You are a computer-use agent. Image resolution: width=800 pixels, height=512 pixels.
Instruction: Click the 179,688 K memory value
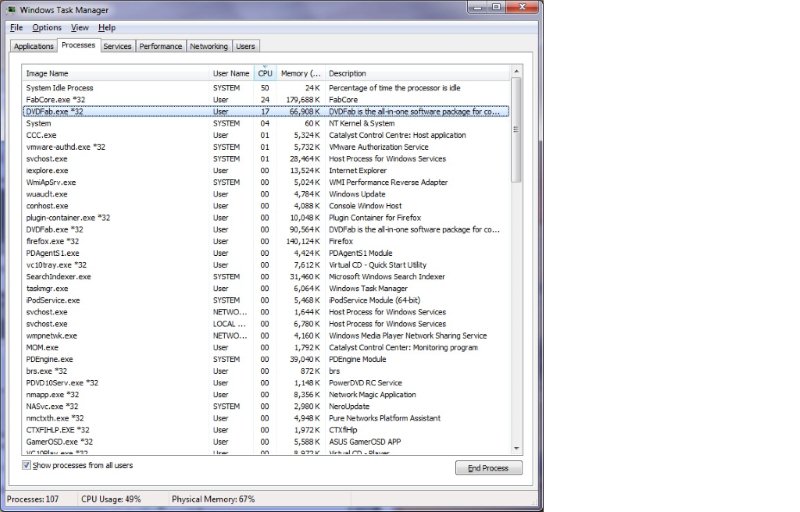(303, 99)
